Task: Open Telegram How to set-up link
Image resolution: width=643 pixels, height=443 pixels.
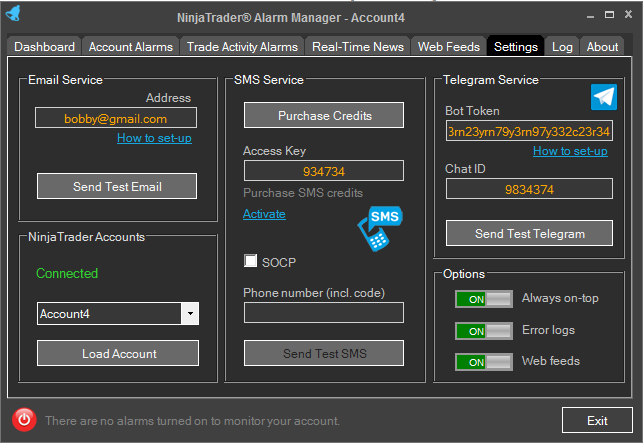Action: tap(570, 151)
